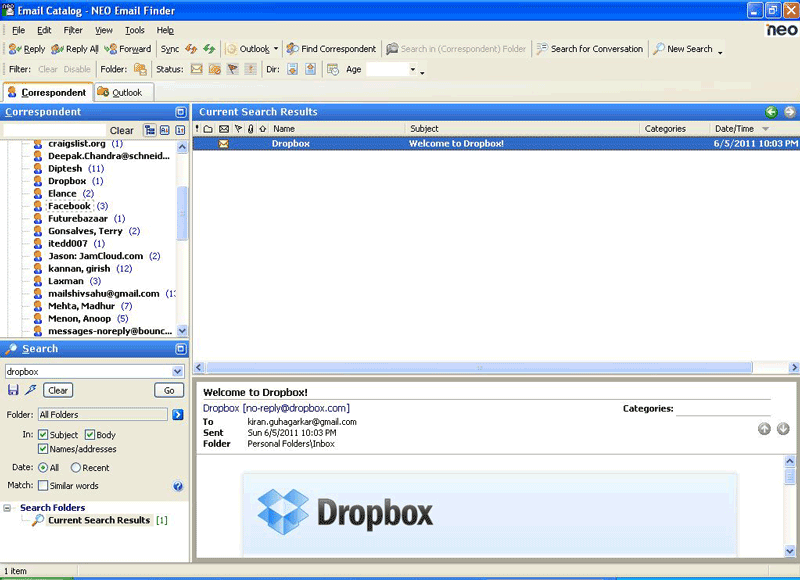Open the search term history dropdown
Viewport: 800px width, 580px height.
[x=178, y=371]
